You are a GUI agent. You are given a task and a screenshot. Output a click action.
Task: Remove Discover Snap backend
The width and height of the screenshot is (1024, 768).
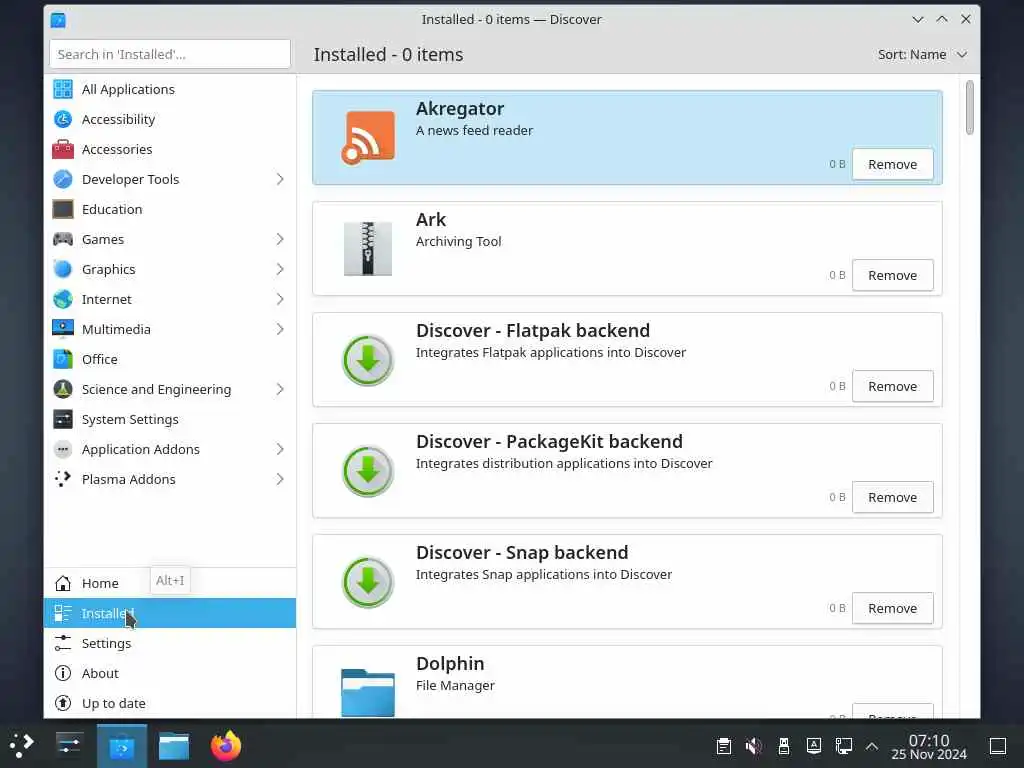point(892,609)
